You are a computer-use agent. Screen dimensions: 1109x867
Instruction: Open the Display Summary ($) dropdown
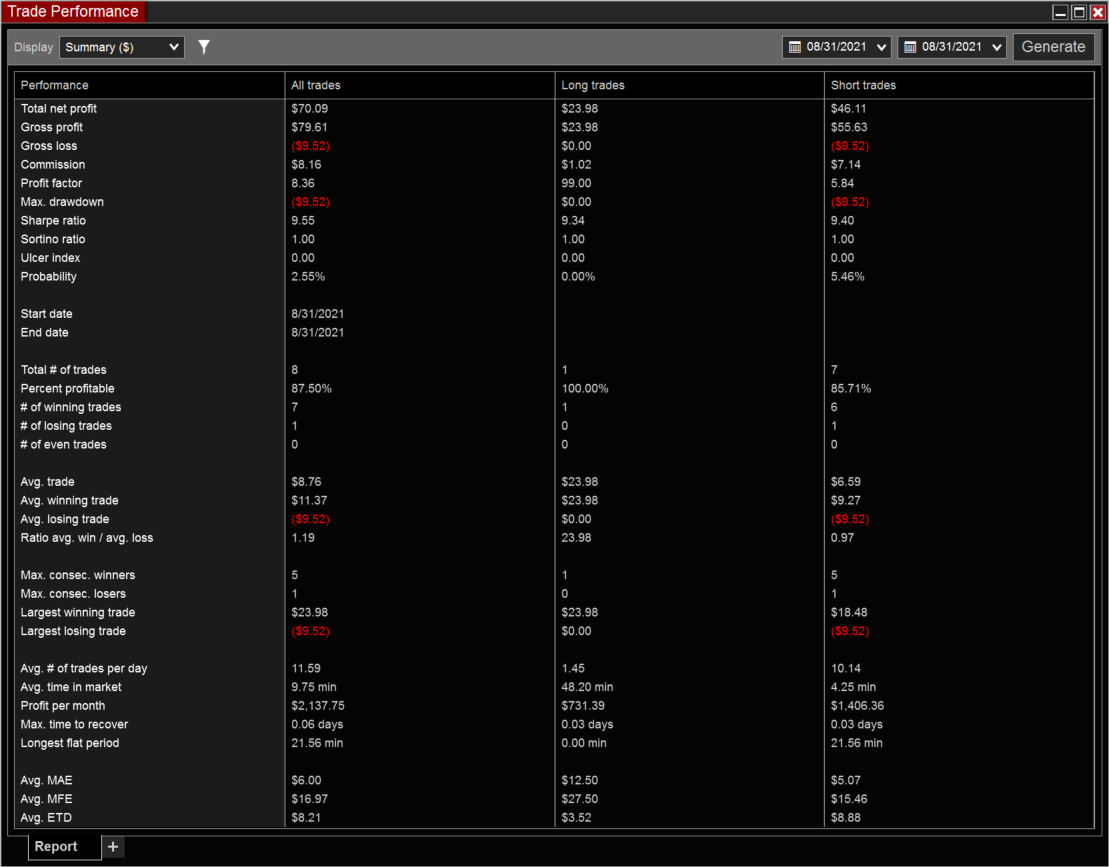coord(122,47)
